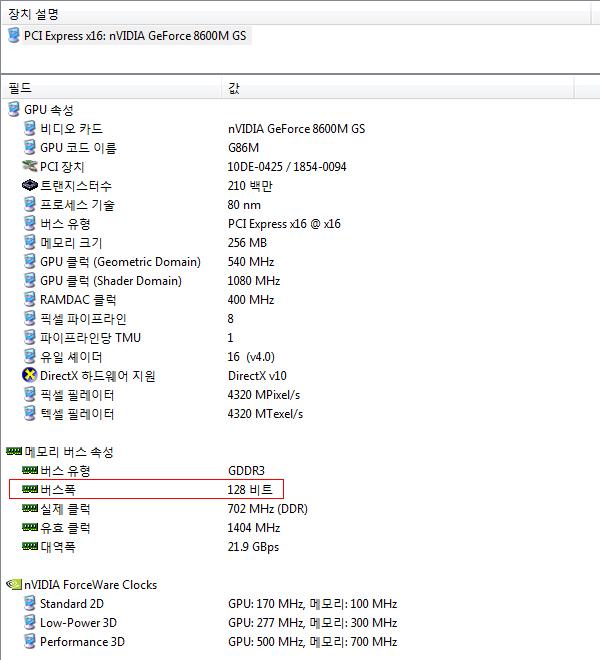Click the value 400 MHz
600x660 pixels.
[251, 300]
